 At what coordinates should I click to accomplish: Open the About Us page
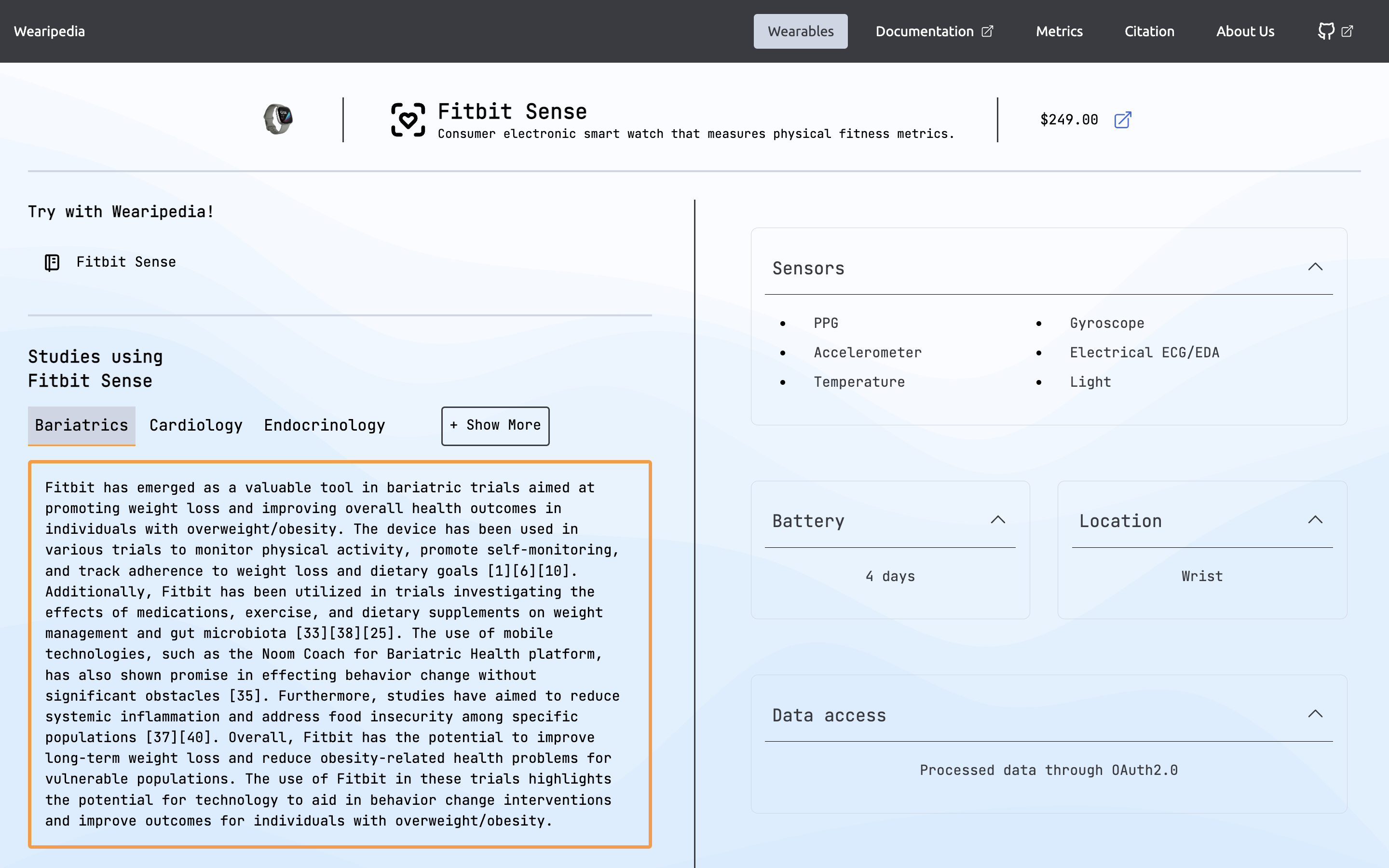coord(1245,31)
